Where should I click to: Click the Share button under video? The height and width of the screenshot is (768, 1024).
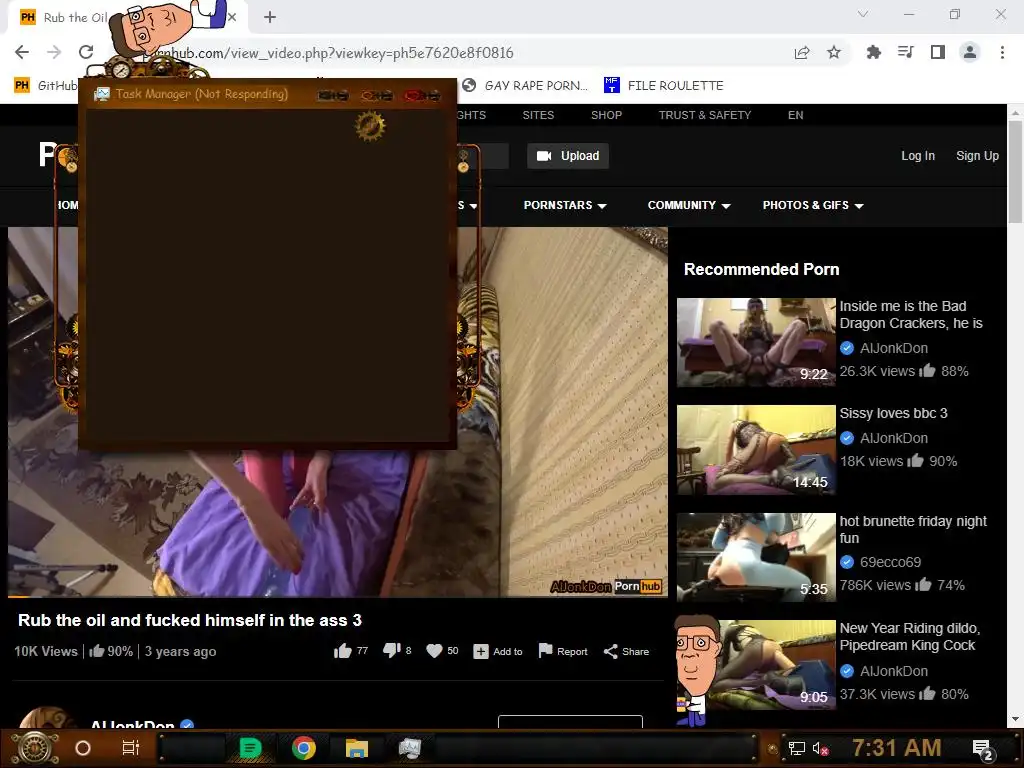point(626,652)
